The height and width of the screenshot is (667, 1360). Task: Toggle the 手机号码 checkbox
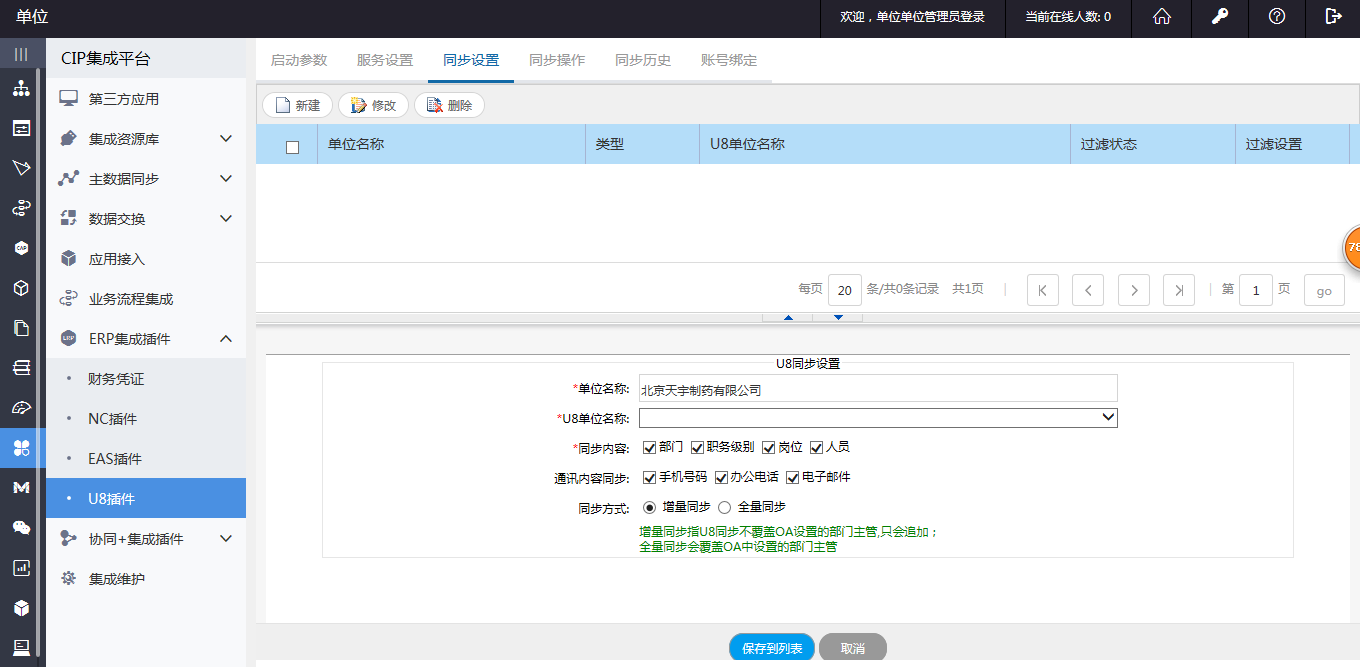pyautogui.click(x=650, y=478)
